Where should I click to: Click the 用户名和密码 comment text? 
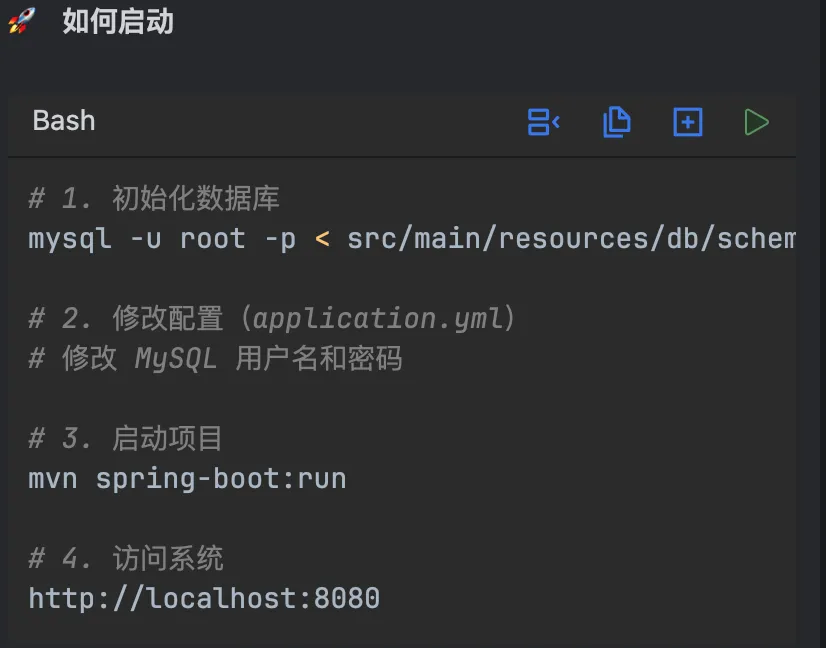[x=319, y=359]
